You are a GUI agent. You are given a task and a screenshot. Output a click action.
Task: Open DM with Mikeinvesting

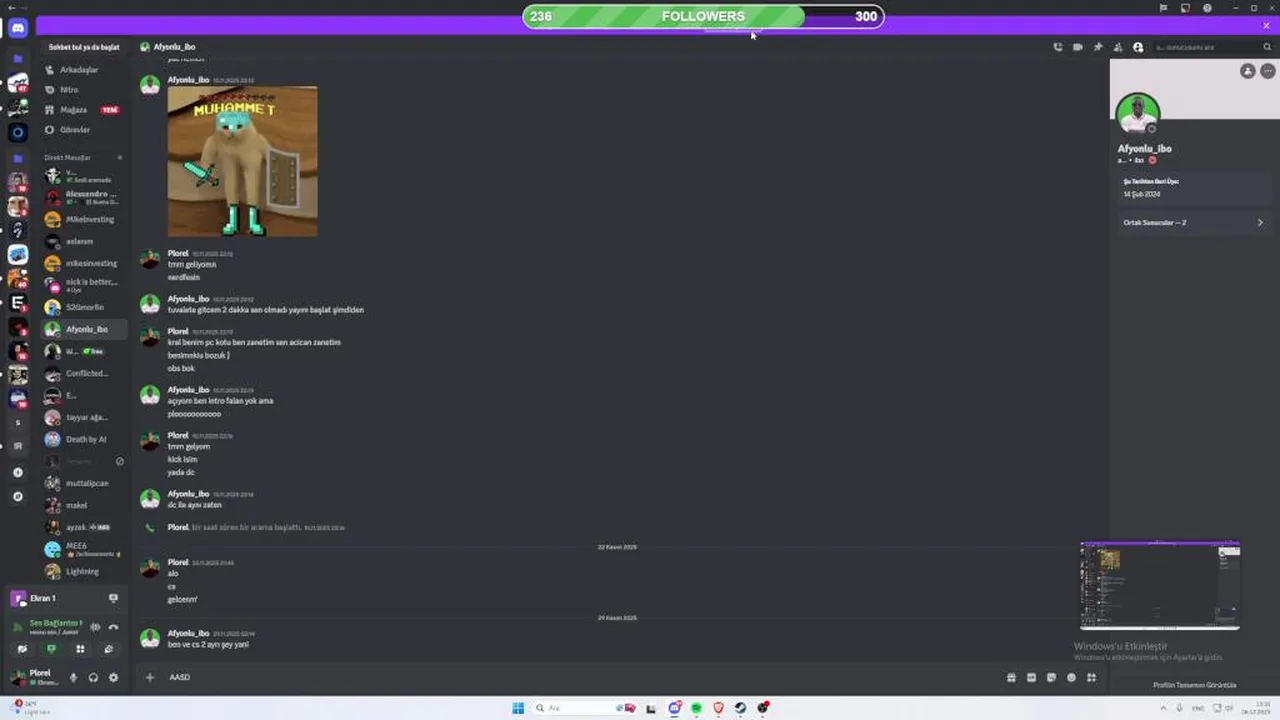86,219
